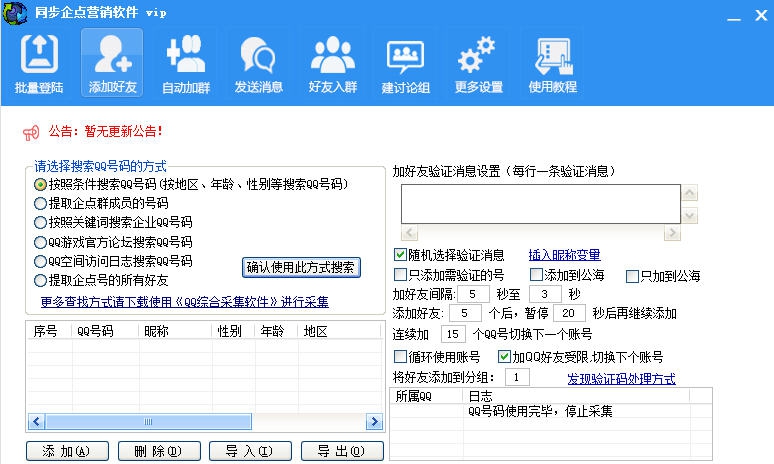Click log entry QQ号码使用完毕,停止采集
This screenshot has height=464, width=774.
click(540, 411)
